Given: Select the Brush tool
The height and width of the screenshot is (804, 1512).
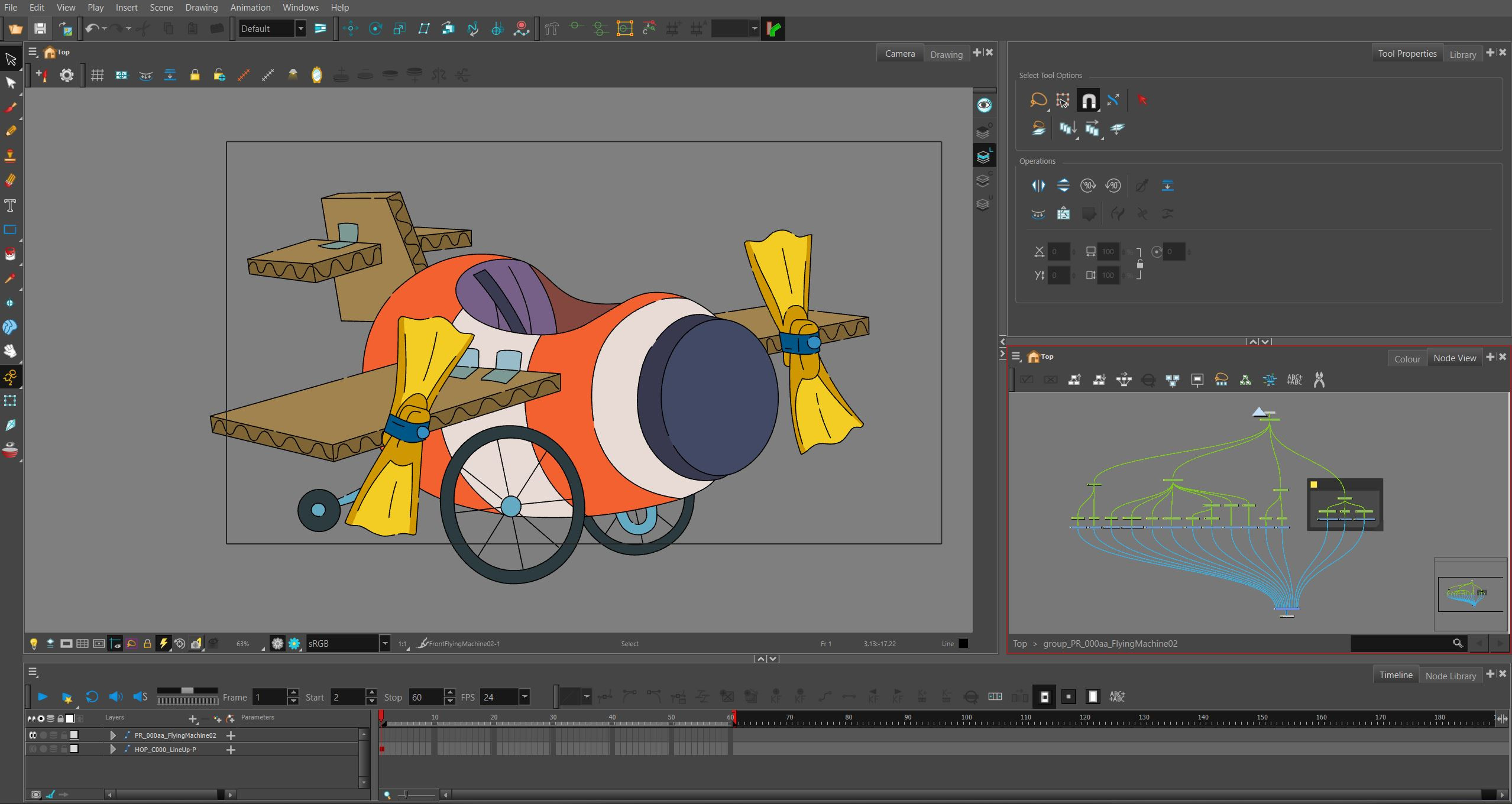Looking at the screenshot, I should click(x=11, y=108).
